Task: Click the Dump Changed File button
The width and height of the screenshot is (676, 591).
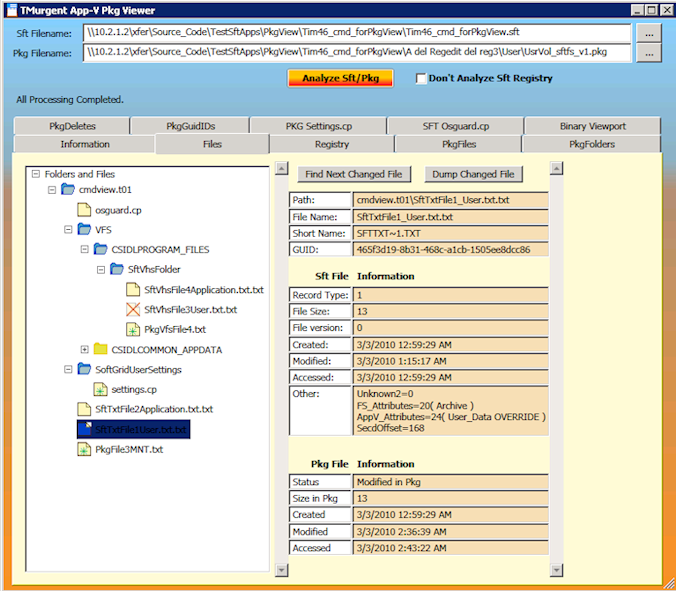Action: (473, 174)
